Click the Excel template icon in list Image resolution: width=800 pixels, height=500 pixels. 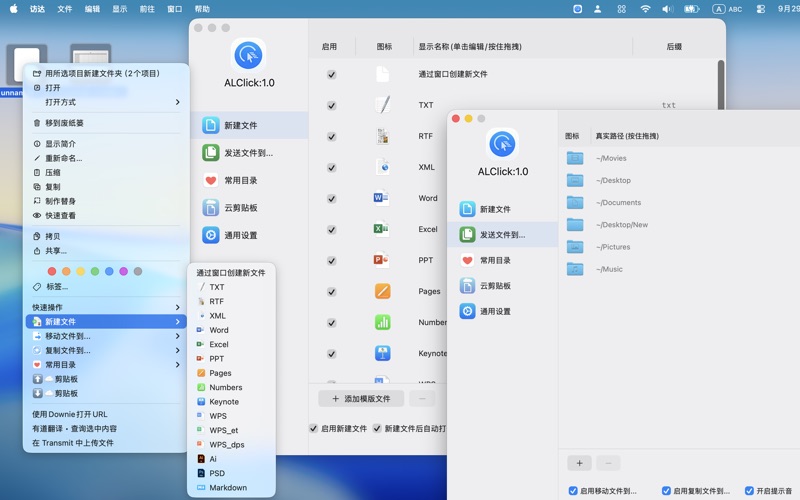point(381,229)
